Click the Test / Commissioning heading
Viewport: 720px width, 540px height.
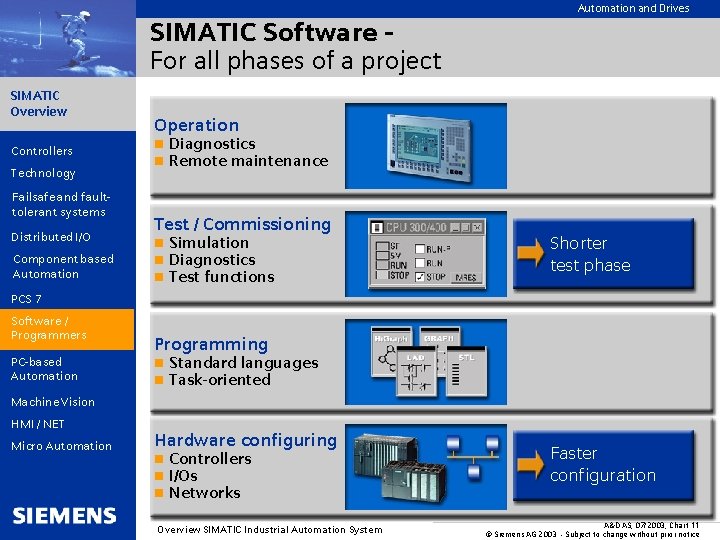[242, 224]
